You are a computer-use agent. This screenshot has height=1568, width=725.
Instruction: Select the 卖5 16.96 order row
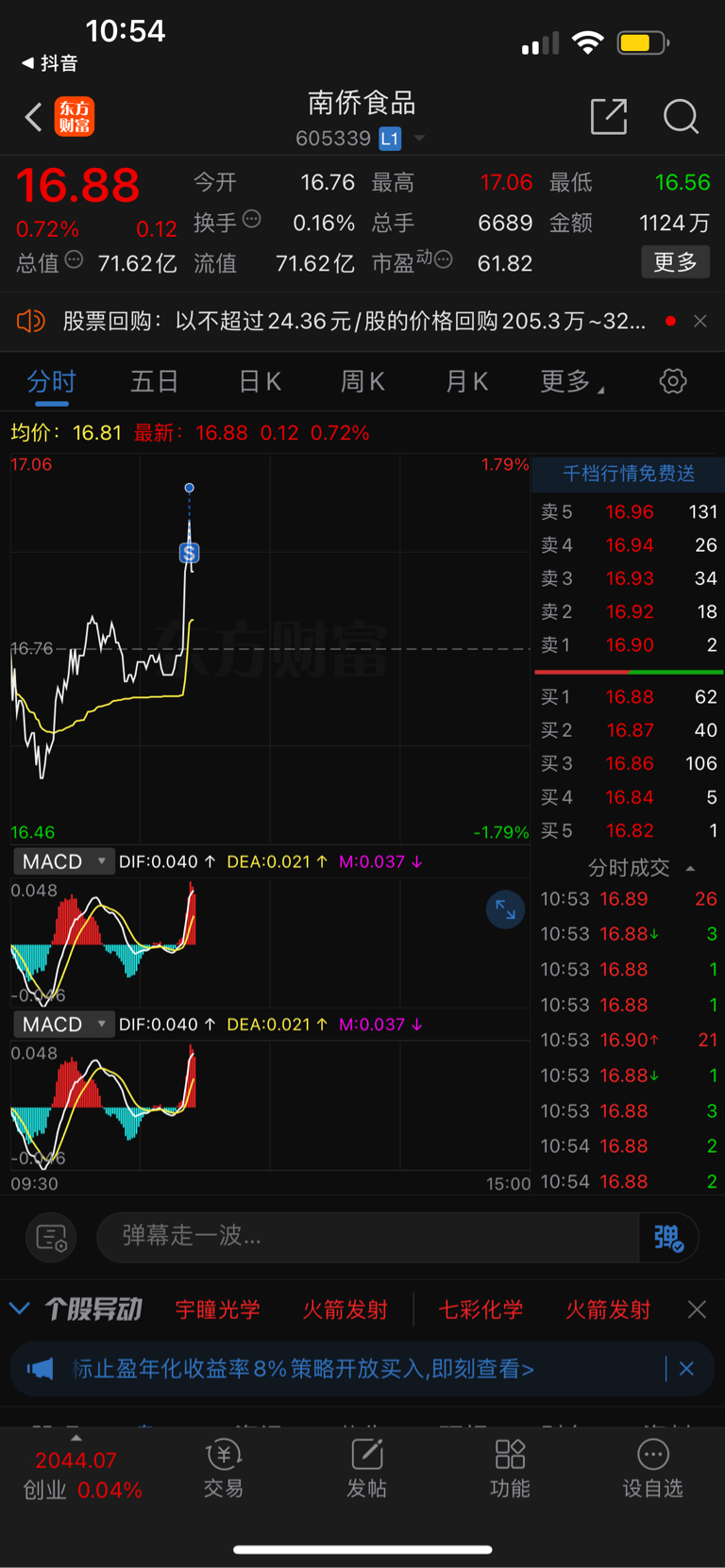(x=629, y=512)
